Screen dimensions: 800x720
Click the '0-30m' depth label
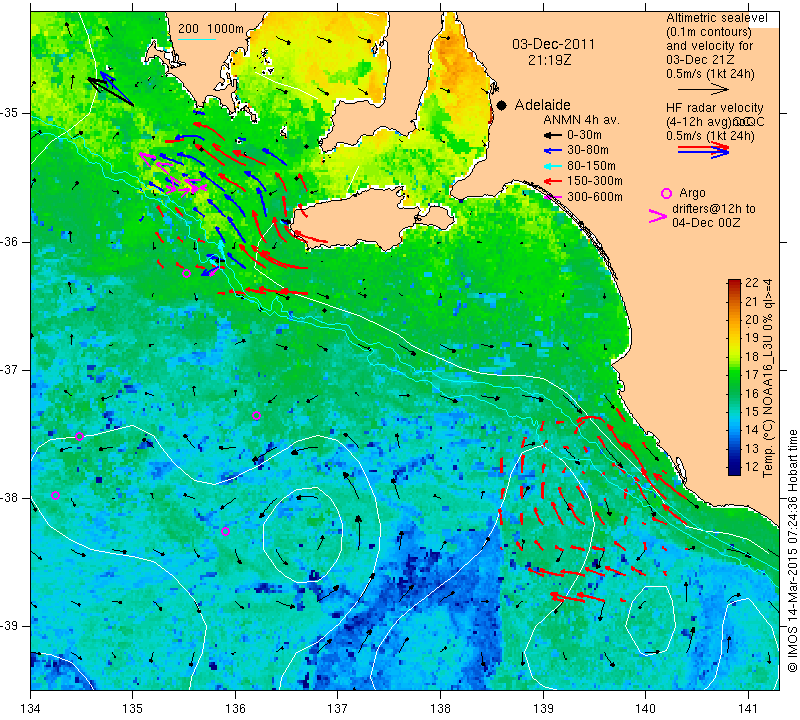click(x=584, y=135)
